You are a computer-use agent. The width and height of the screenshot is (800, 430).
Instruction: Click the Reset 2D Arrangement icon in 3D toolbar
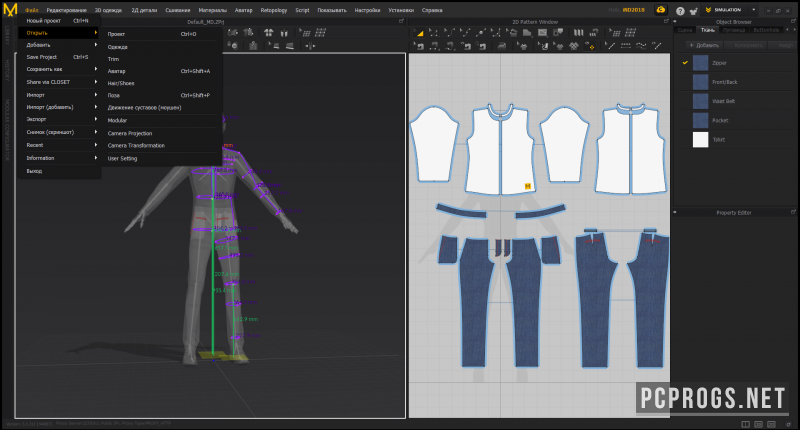[x=268, y=33]
